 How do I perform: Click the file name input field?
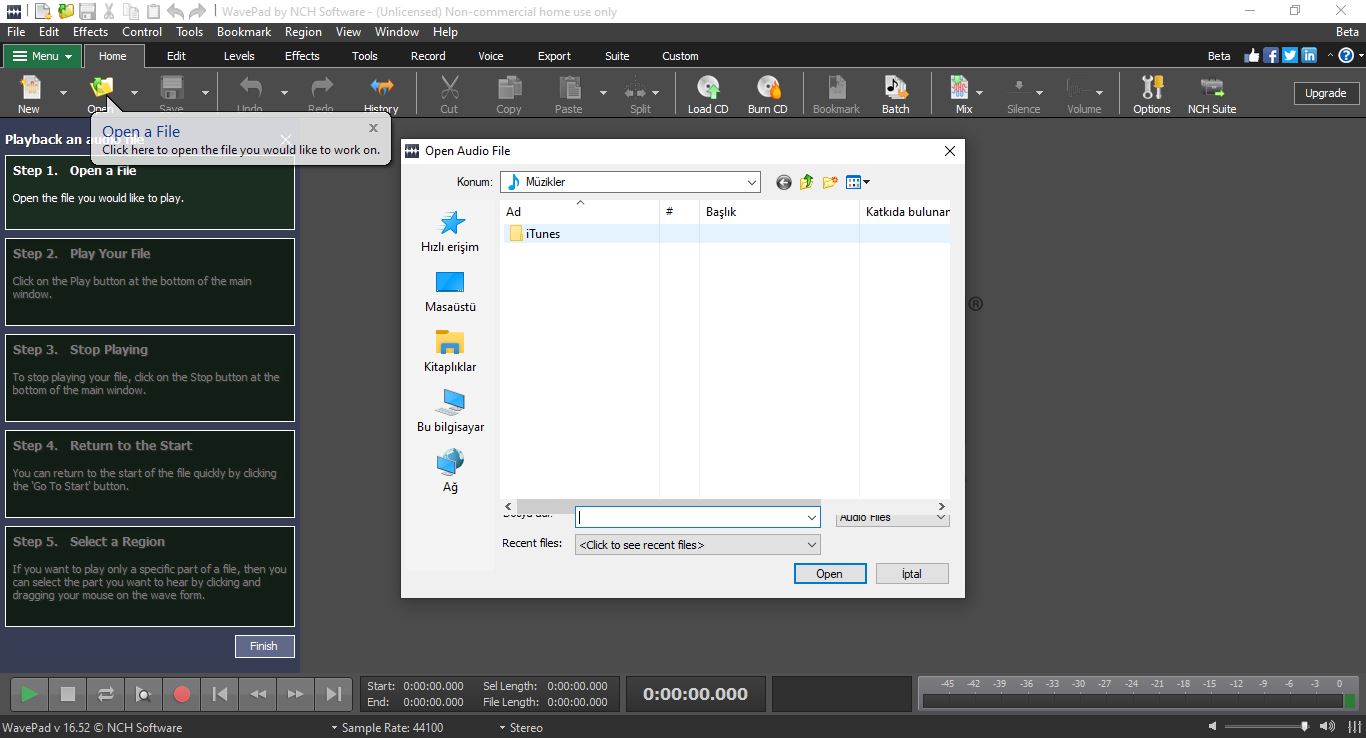point(690,517)
